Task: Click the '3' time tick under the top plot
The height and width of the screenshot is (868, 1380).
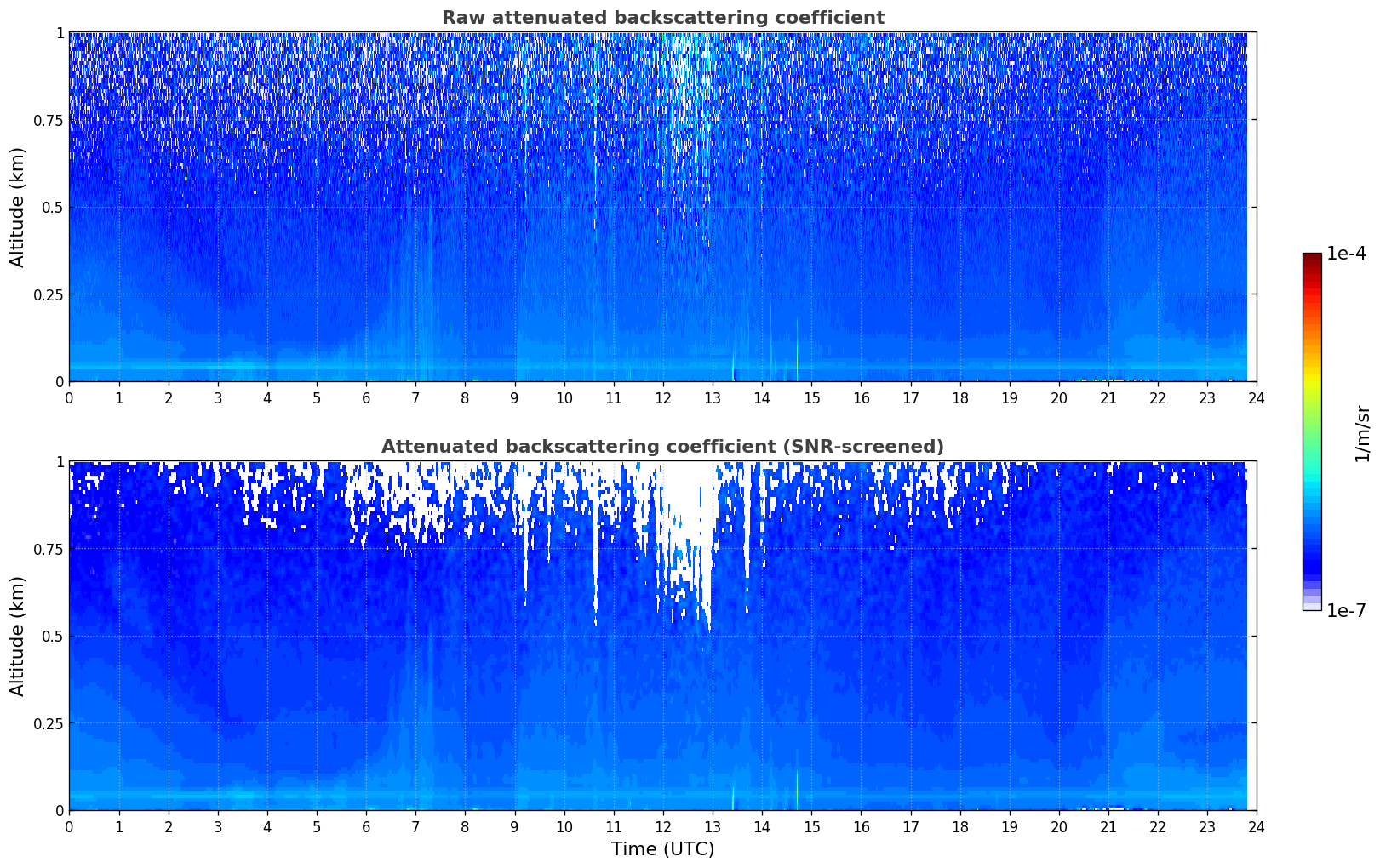Action: click(217, 397)
